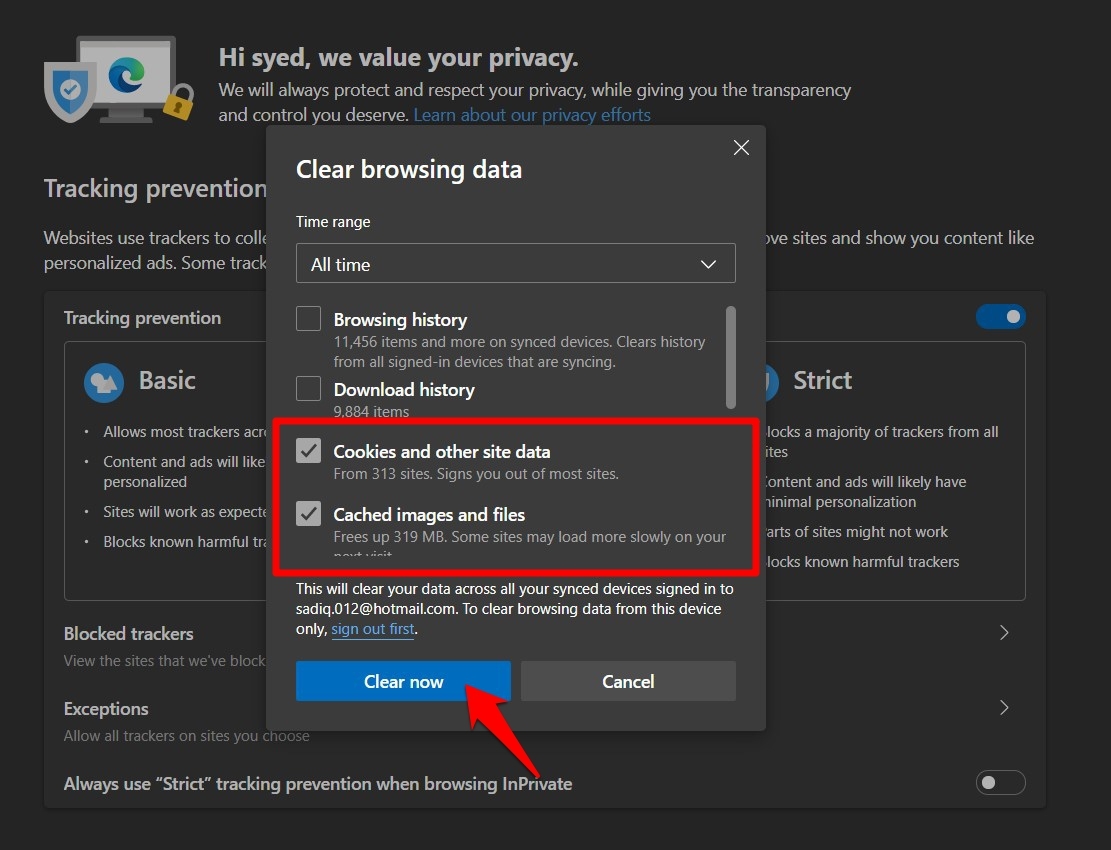Expand Exceptions chevron arrow
The width and height of the screenshot is (1111, 850).
pyautogui.click(x=1004, y=708)
